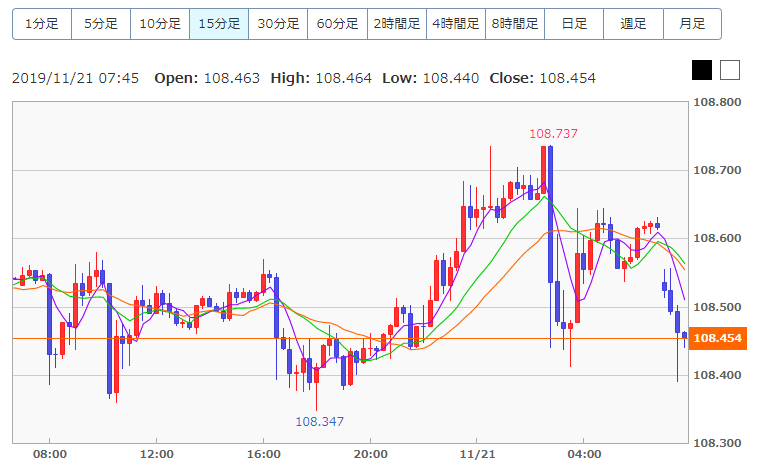Image resolution: width=758 pixels, height=467 pixels.
Task: Show the 日足 daily chart
Action: point(574,24)
